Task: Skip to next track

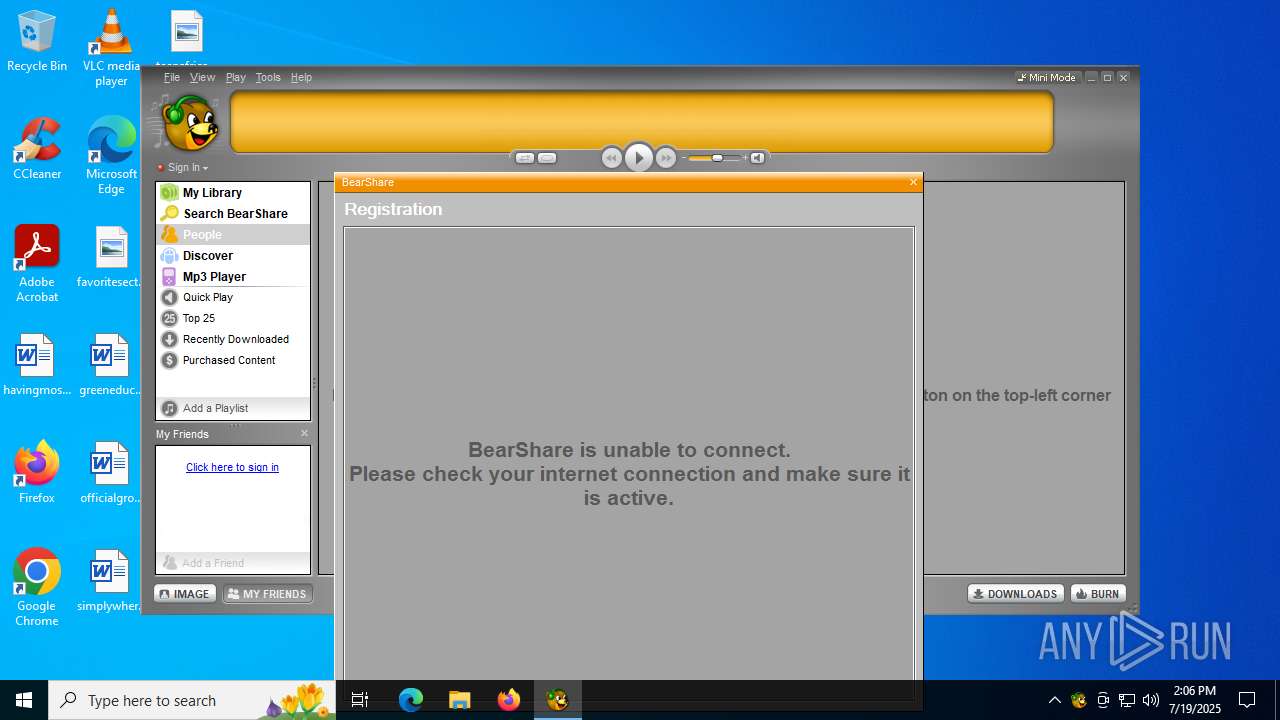Action: point(666,158)
